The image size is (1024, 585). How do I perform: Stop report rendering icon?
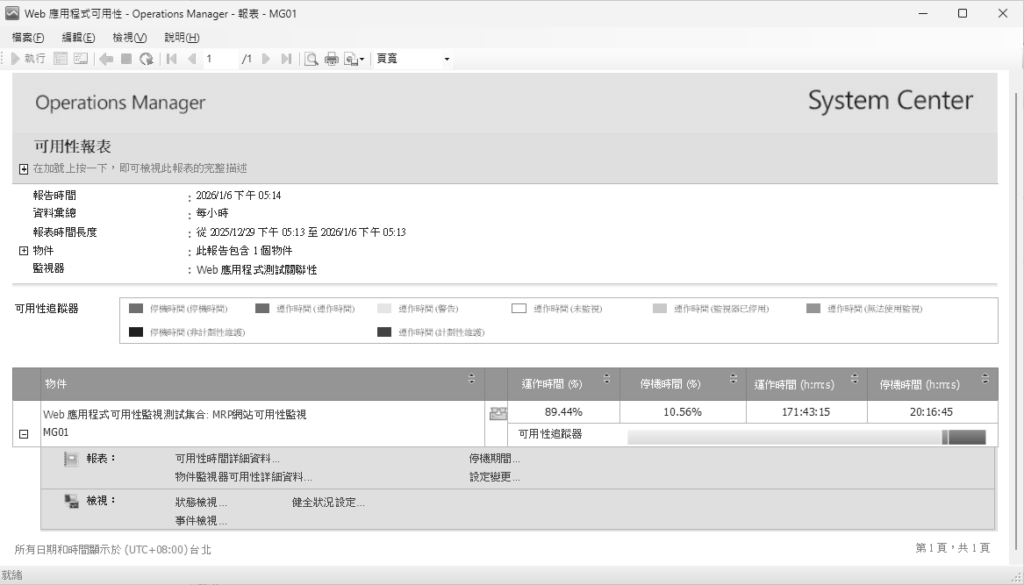point(127,59)
